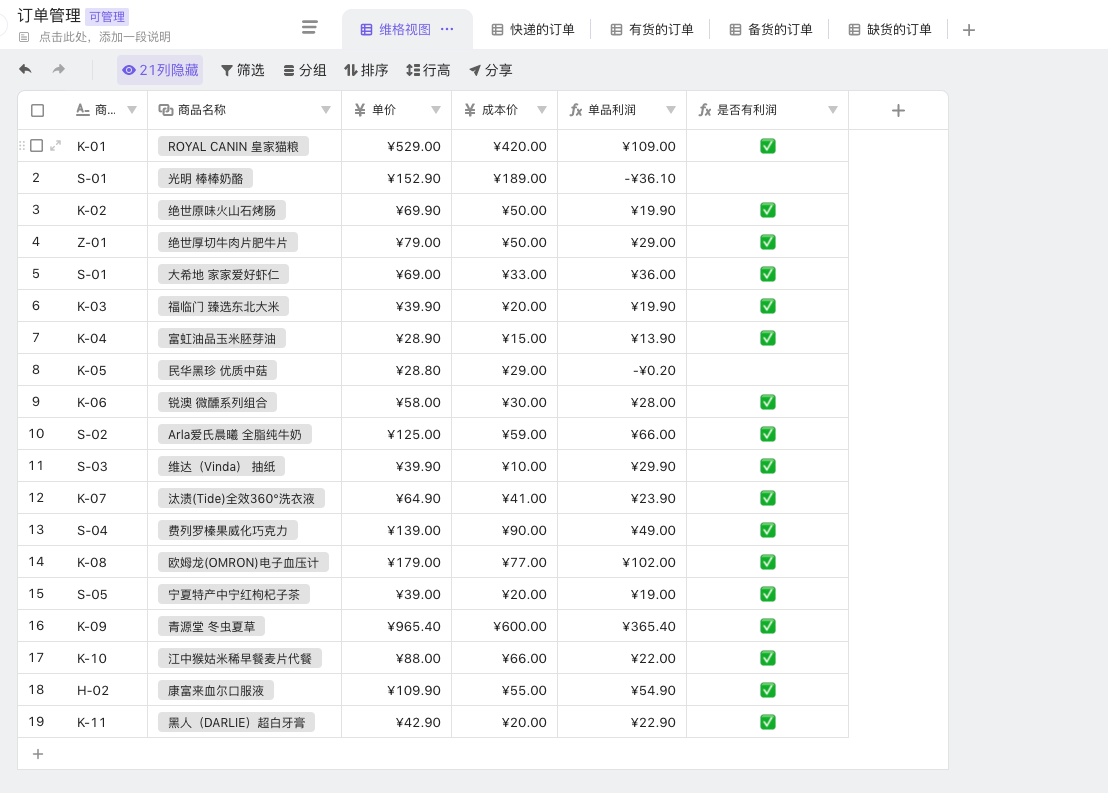Image resolution: width=1108 pixels, height=793 pixels.
Task: Add a new view tab with plus
Action: (968, 30)
